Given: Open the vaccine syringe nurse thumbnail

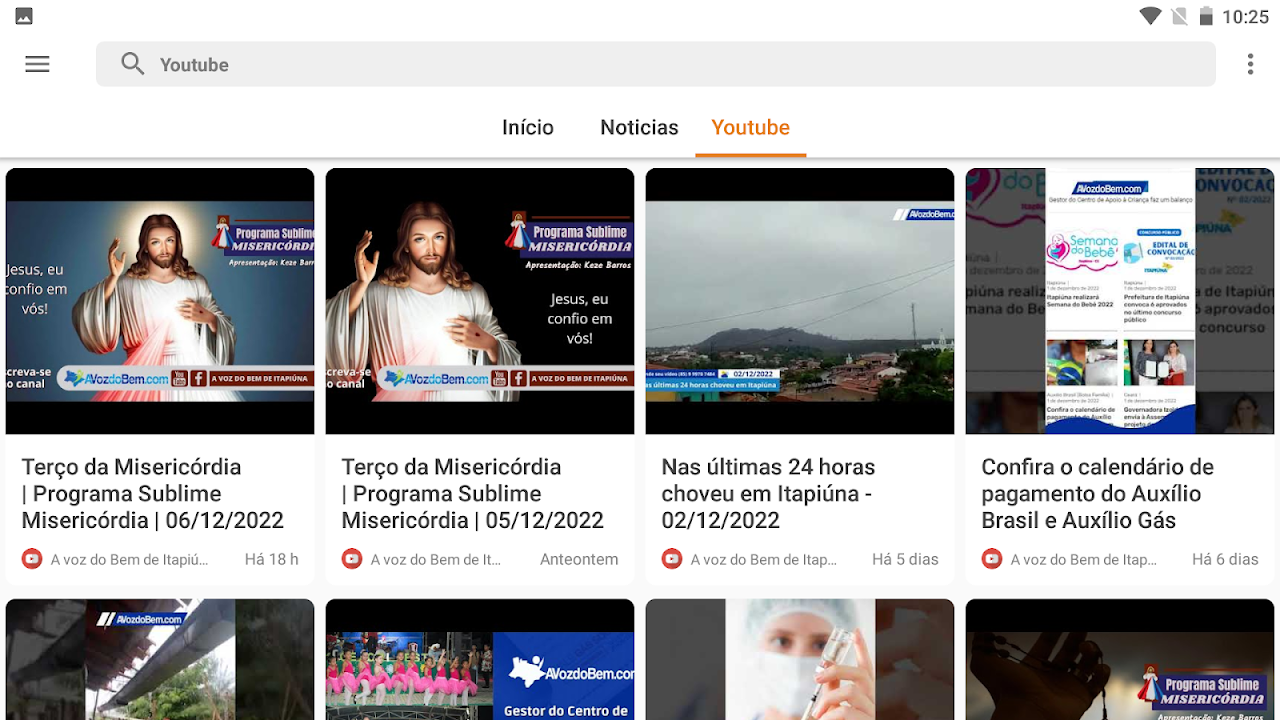Looking at the screenshot, I should click(x=800, y=660).
